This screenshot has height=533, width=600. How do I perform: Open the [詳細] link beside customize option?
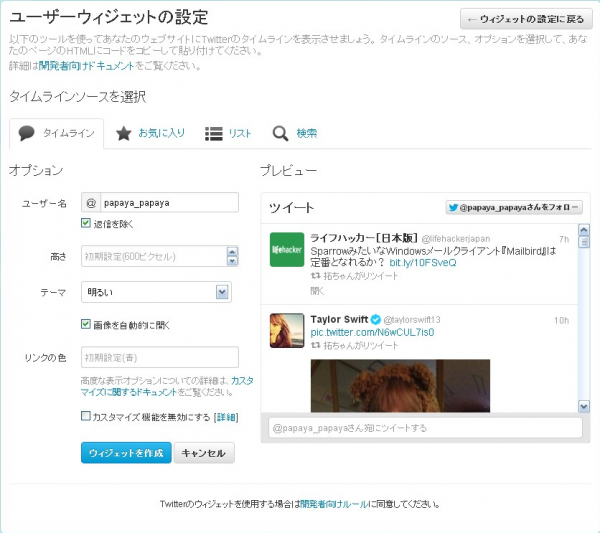226,417
